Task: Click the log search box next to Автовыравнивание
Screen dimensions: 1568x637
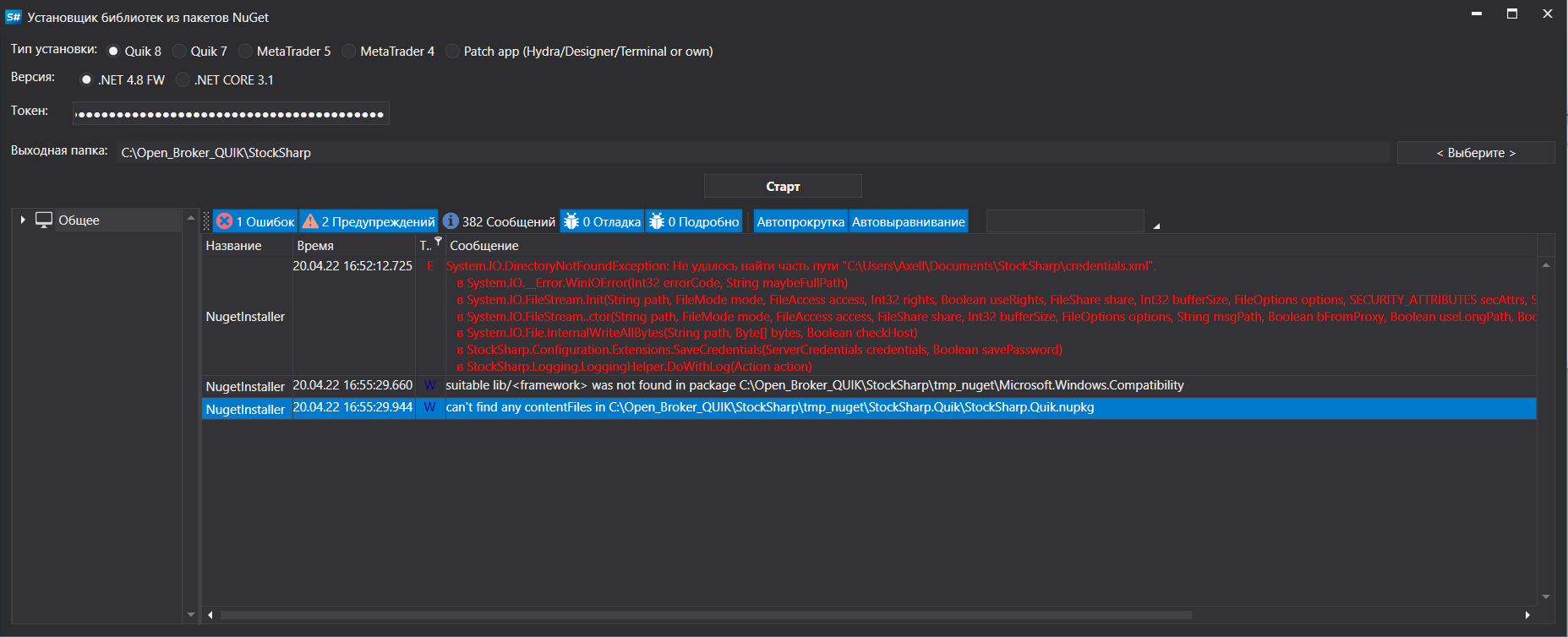Action: pos(1065,221)
